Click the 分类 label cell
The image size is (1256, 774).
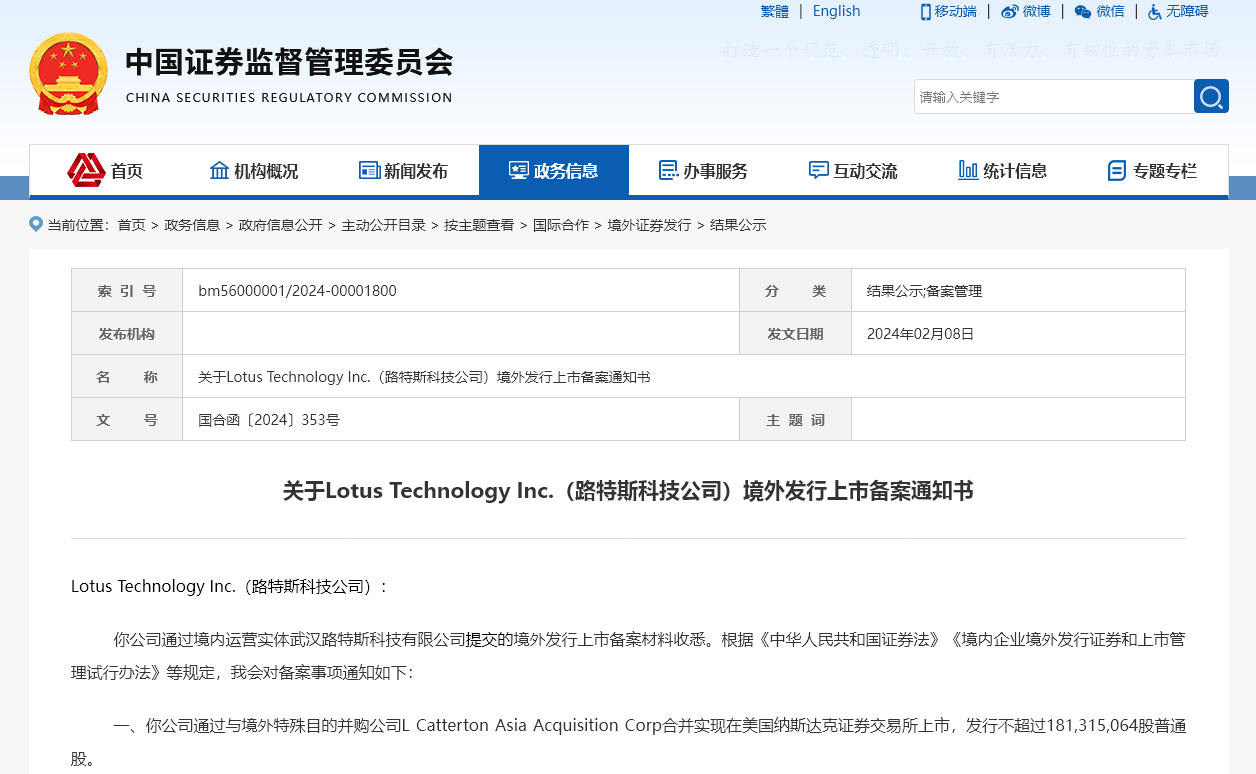click(795, 291)
